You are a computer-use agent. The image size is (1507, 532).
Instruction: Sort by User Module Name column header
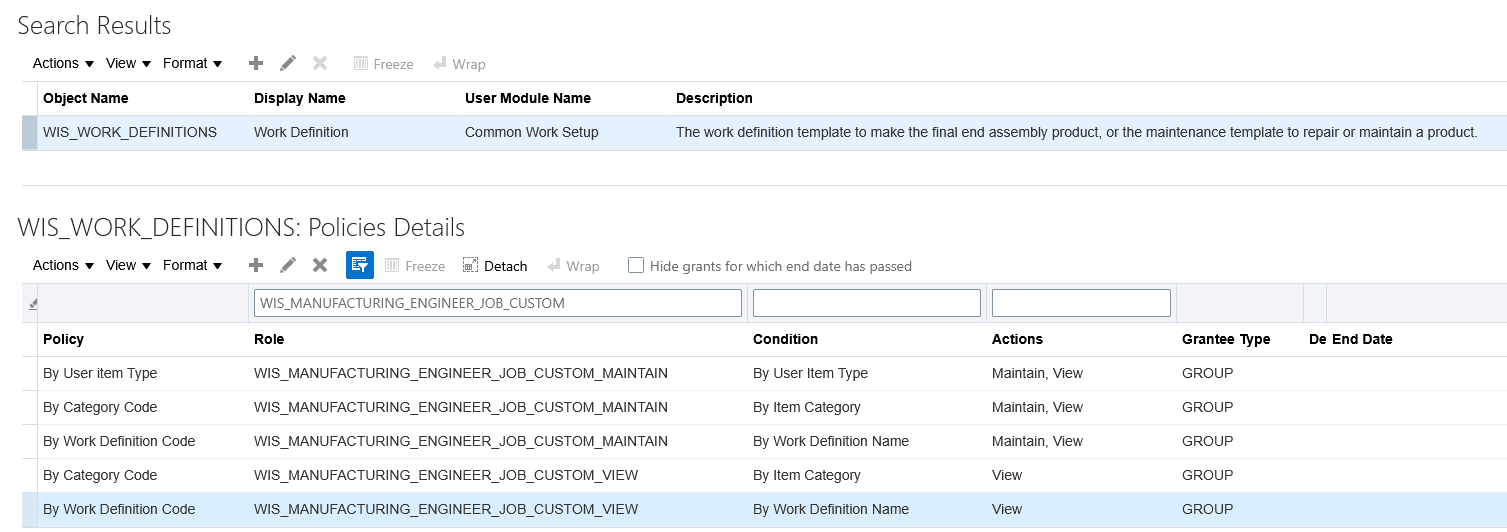point(528,98)
